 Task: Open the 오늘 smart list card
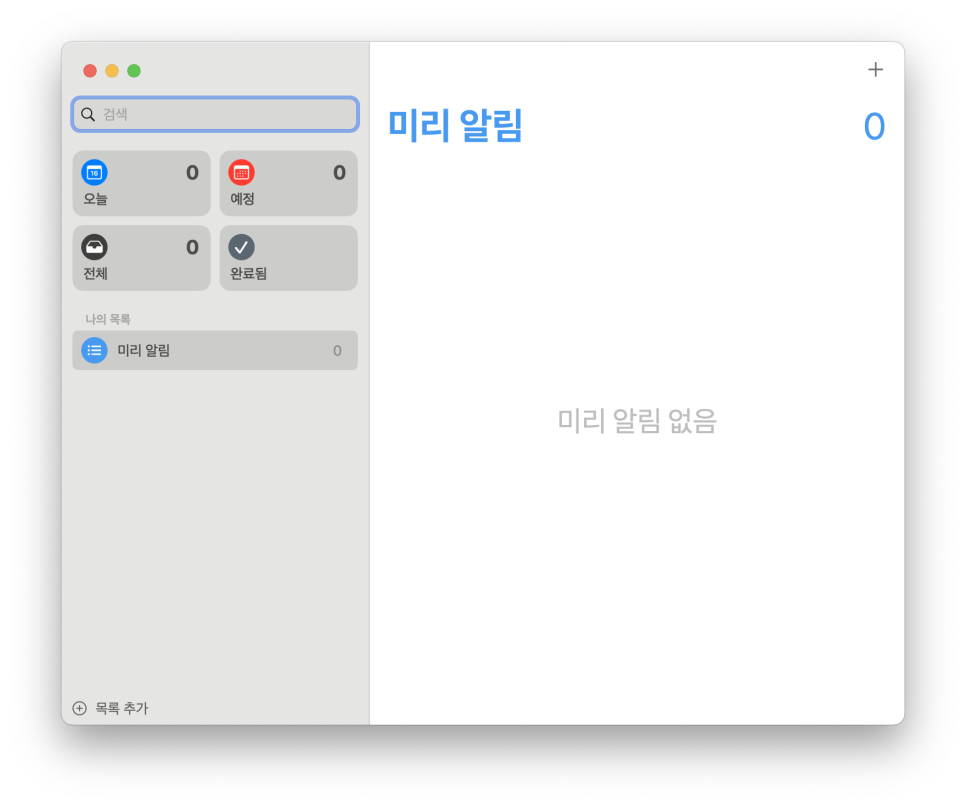click(x=142, y=183)
